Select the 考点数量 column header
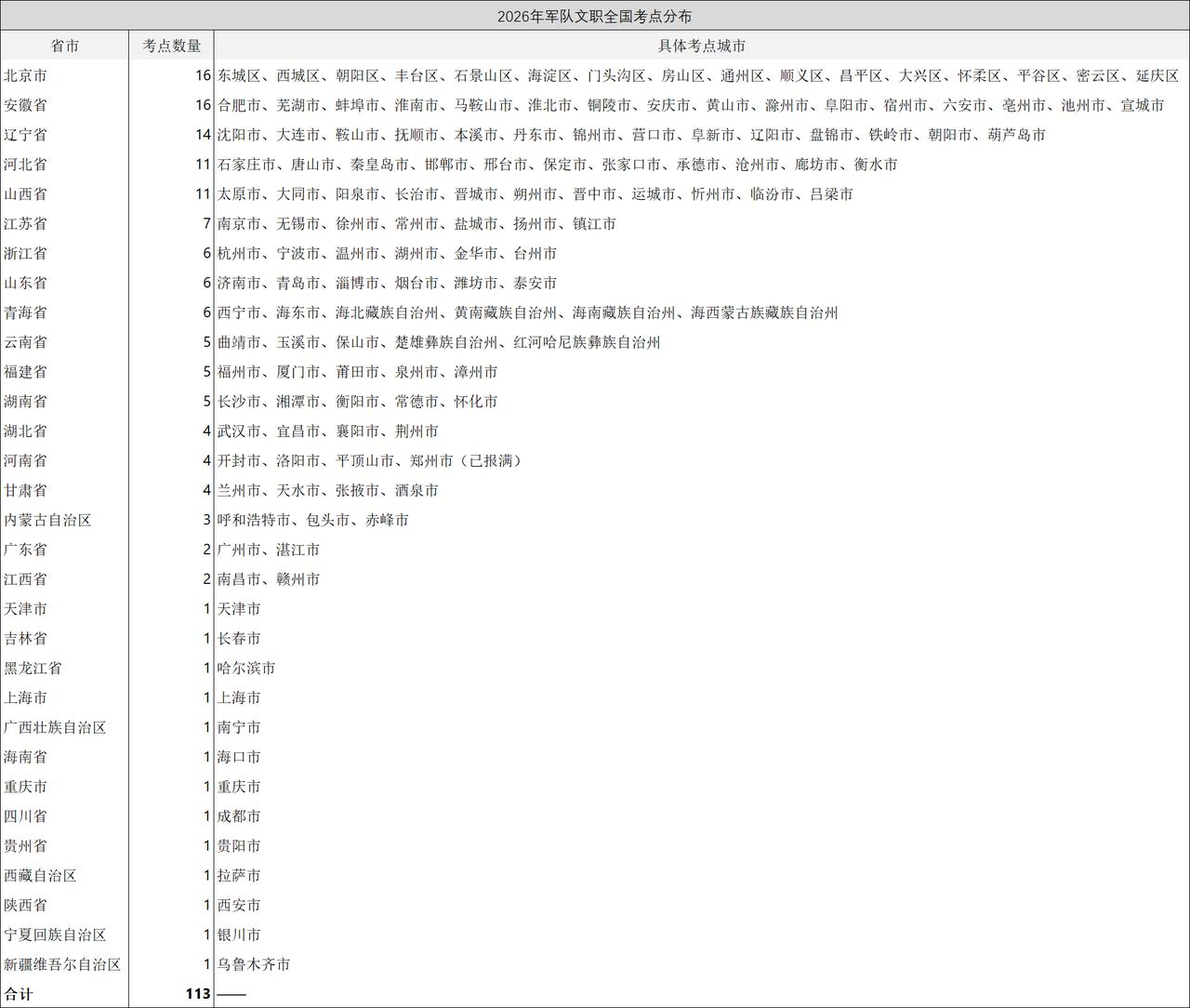 click(172, 46)
